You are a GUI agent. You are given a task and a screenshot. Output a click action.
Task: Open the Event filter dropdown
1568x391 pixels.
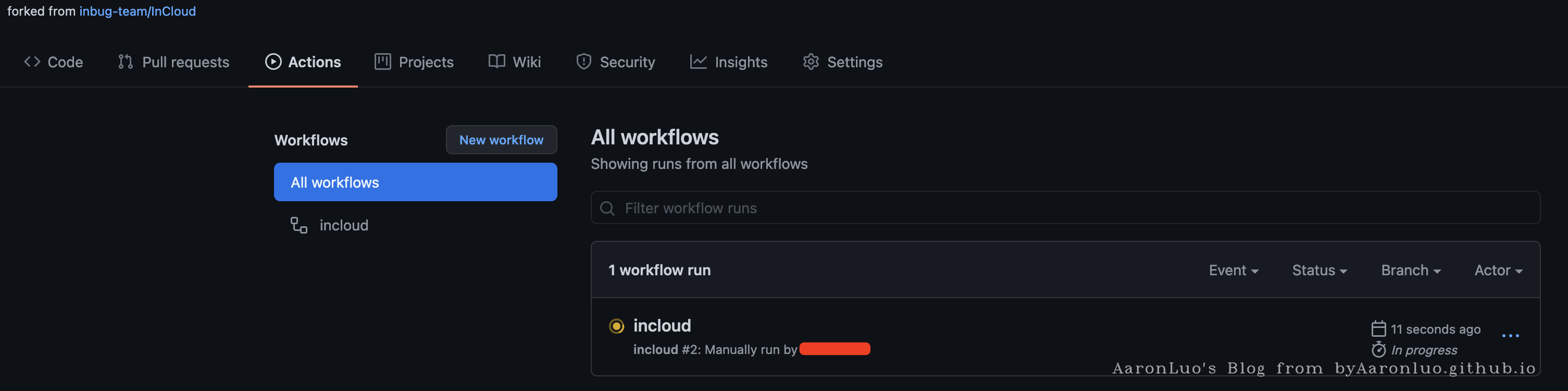pyautogui.click(x=1233, y=271)
